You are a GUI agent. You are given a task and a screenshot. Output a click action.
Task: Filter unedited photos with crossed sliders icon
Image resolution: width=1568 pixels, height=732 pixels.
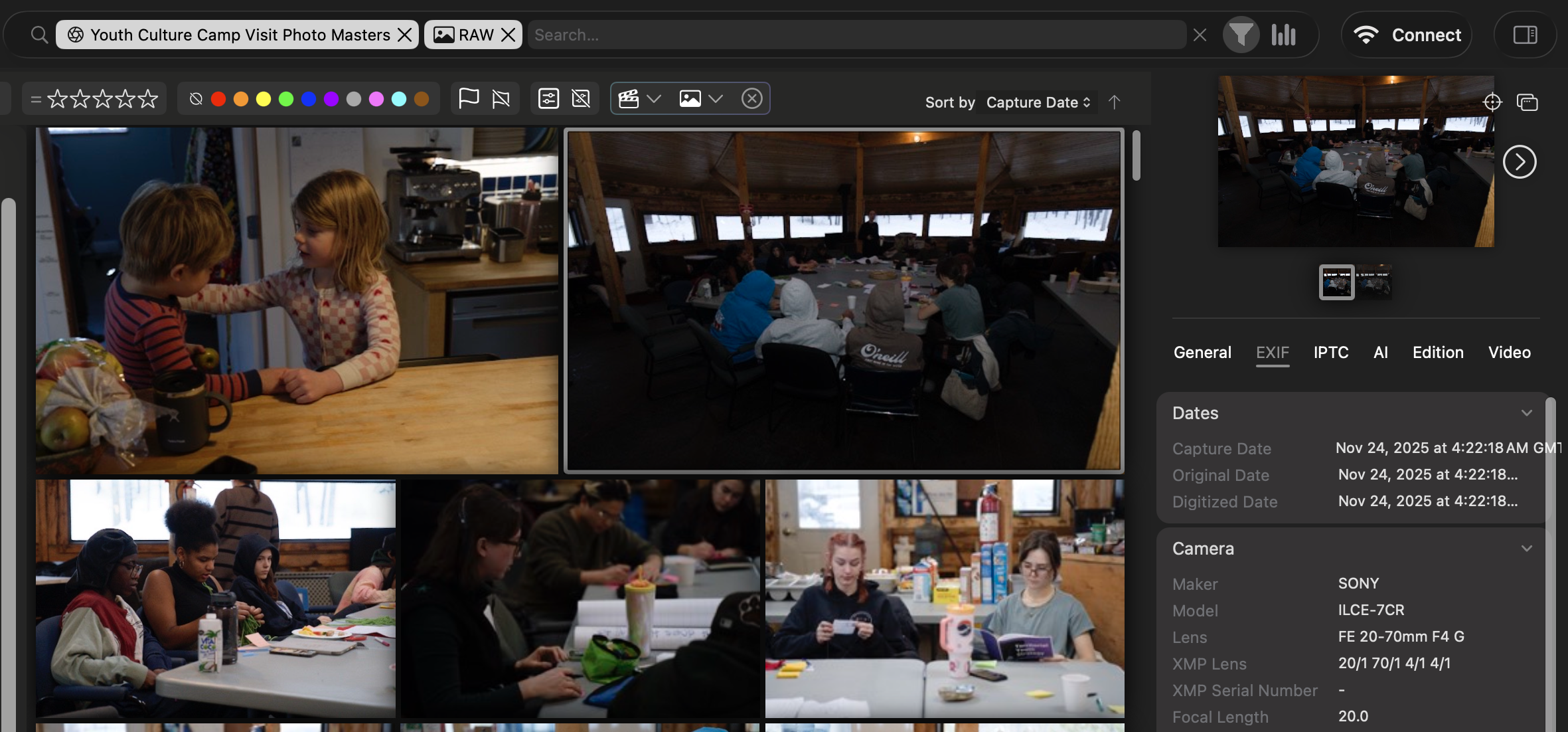coord(581,99)
